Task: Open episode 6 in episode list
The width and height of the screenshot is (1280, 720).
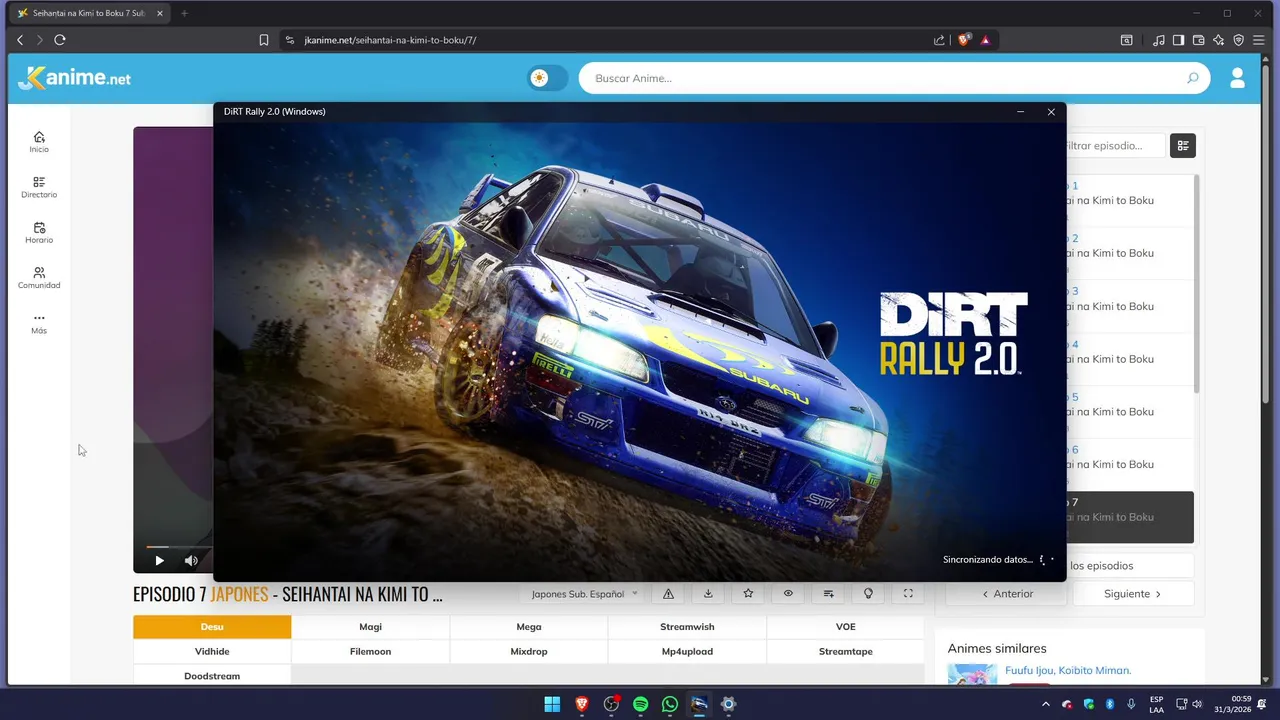Action: (1128, 465)
